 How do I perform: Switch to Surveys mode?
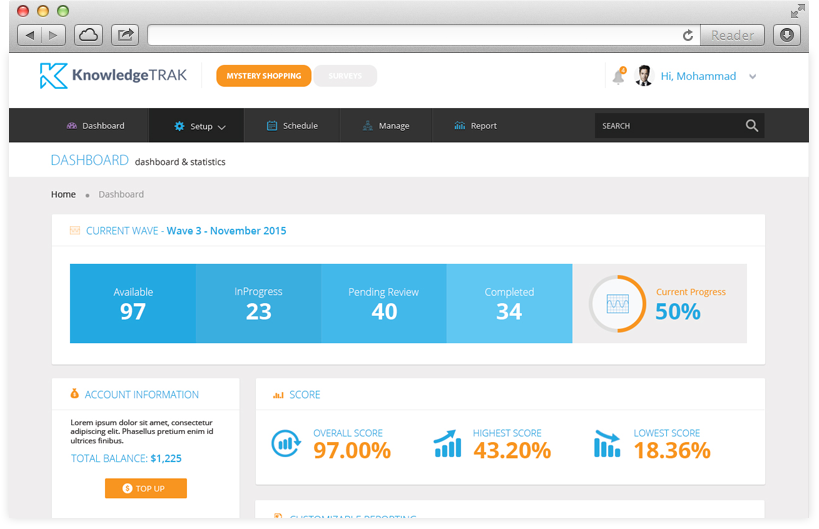[x=345, y=76]
